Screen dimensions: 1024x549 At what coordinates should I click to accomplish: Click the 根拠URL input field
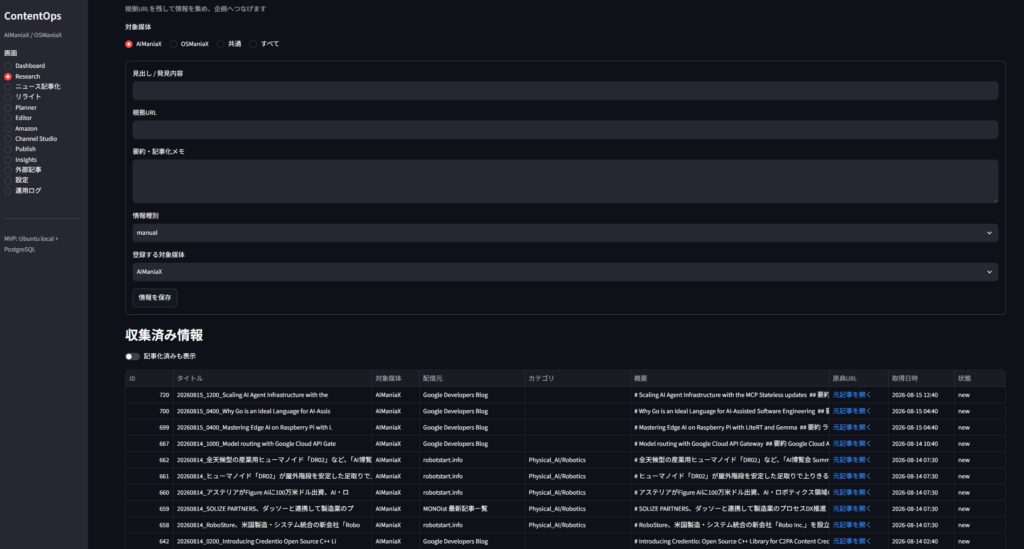pos(565,130)
